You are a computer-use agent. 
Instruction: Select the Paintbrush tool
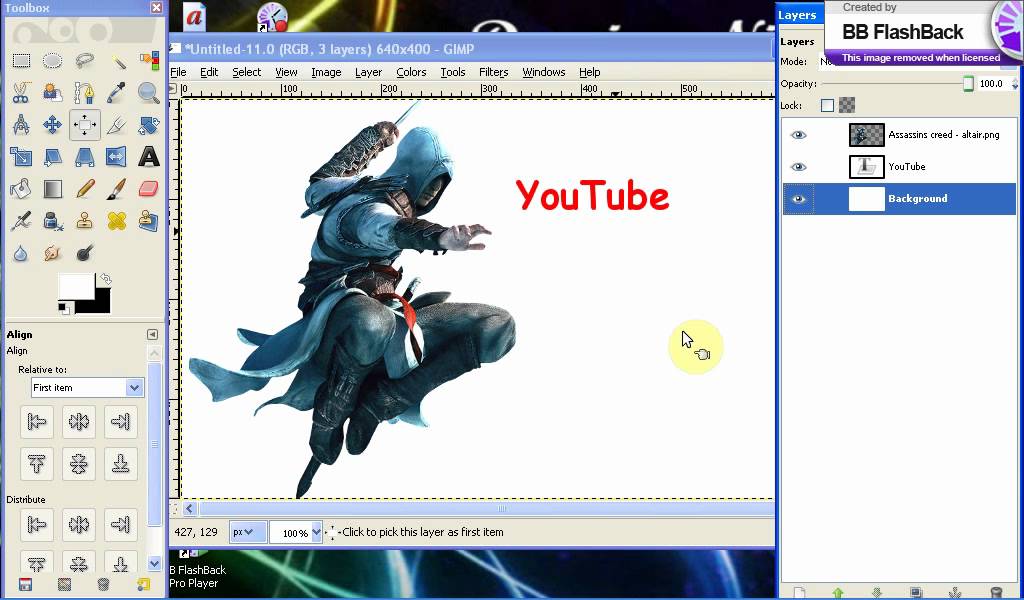[117, 189]
